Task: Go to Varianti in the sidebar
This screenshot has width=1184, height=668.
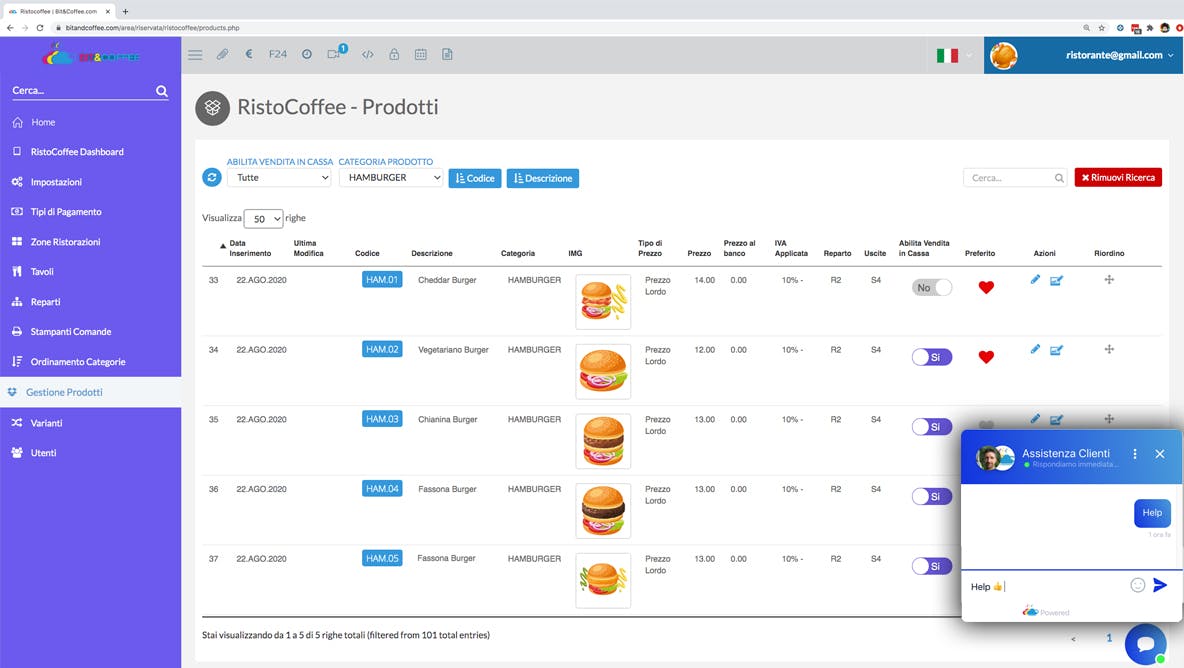Action: click(46, 423)
